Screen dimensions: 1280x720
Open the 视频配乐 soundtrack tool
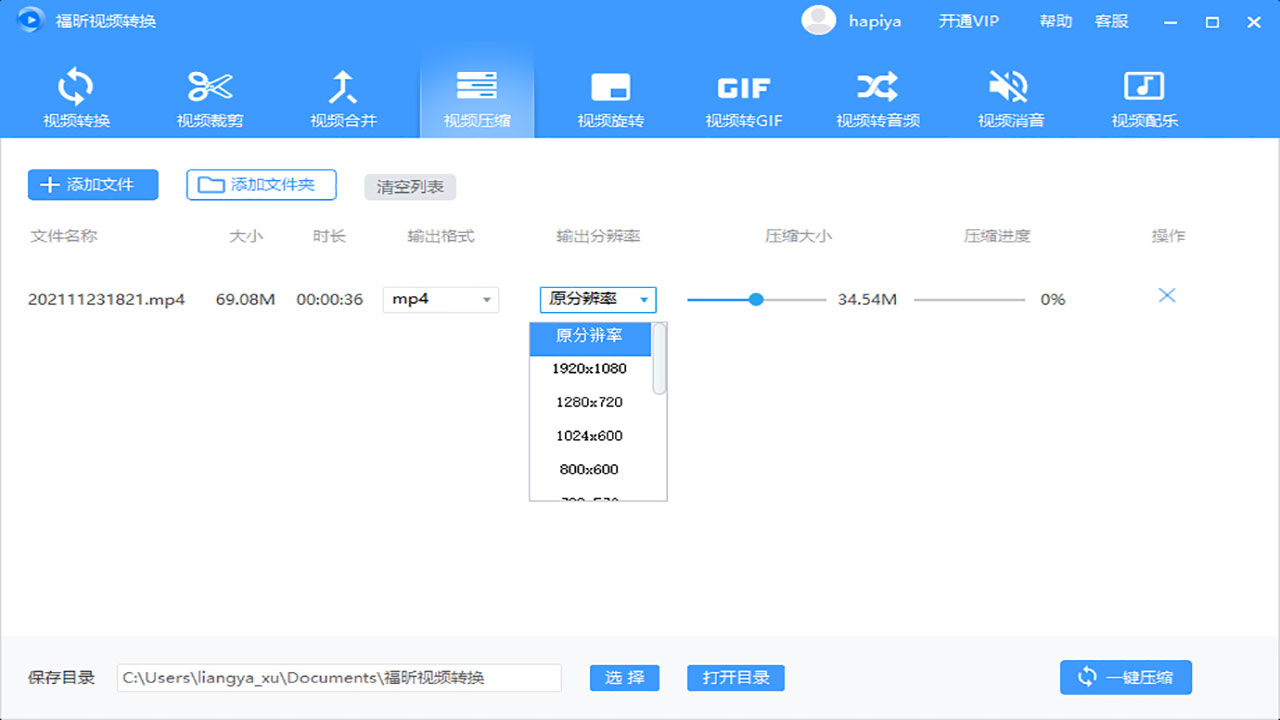tap(1143, 97)
